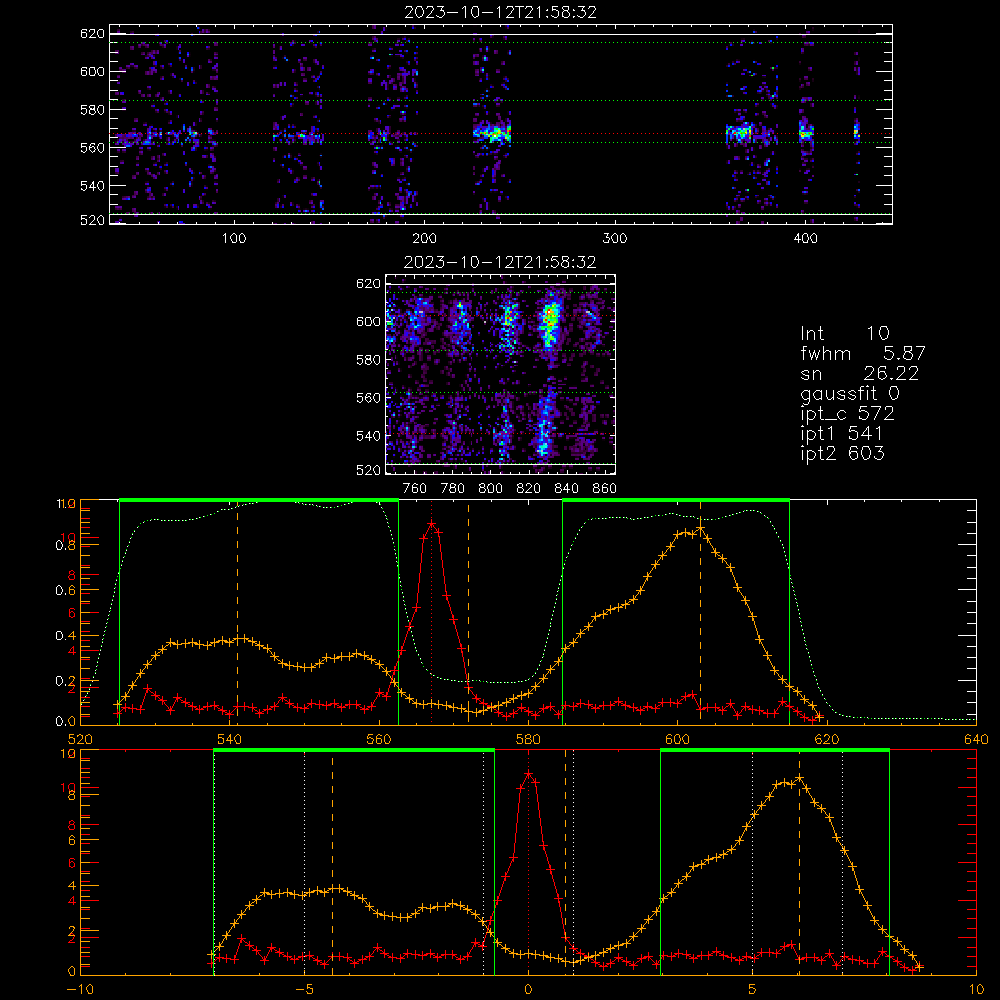Image resolution: width=1000 pixels, height=1000 pixels.
Task: Click the '760' x-axis label of middle image
Action: tap(415, 489)
